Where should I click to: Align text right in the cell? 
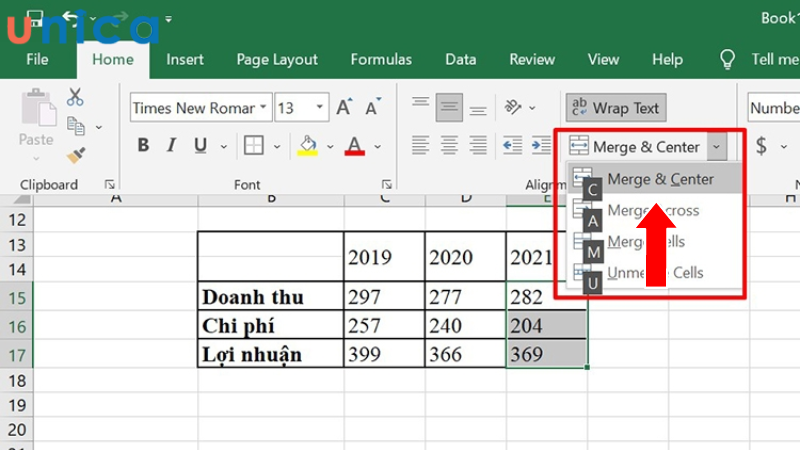[x=478, y=146]
